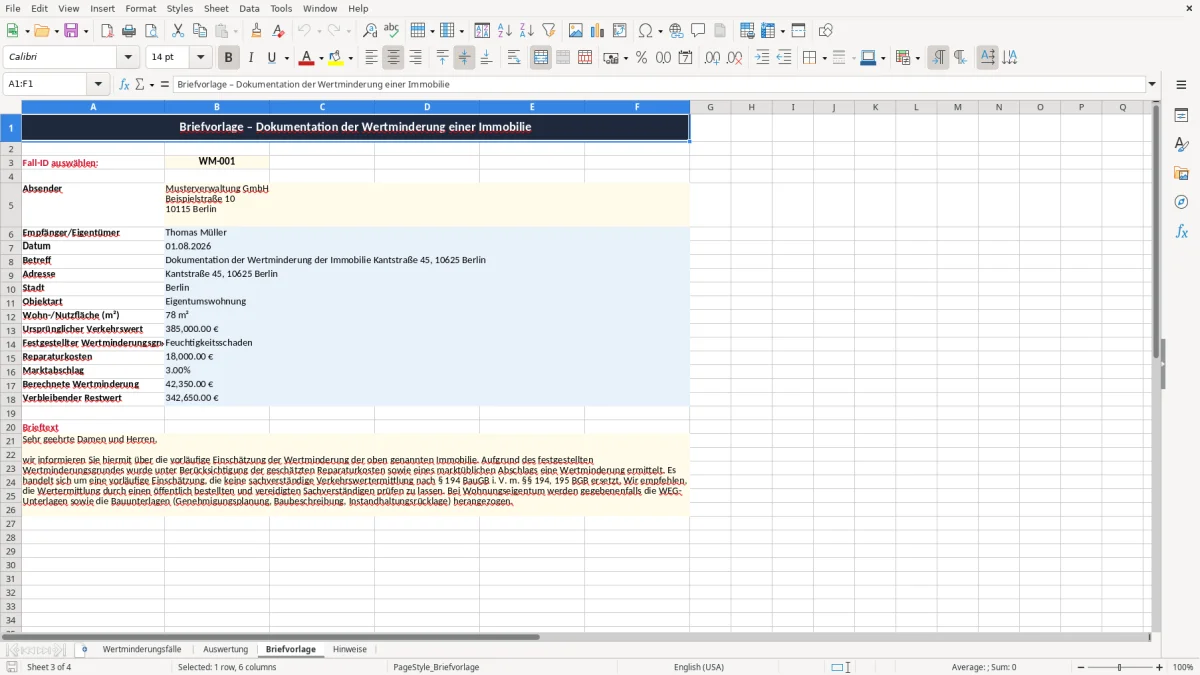Open the Sheet menu
The height and width of the screenshot is (675, 1200).
tap(215, 8)
